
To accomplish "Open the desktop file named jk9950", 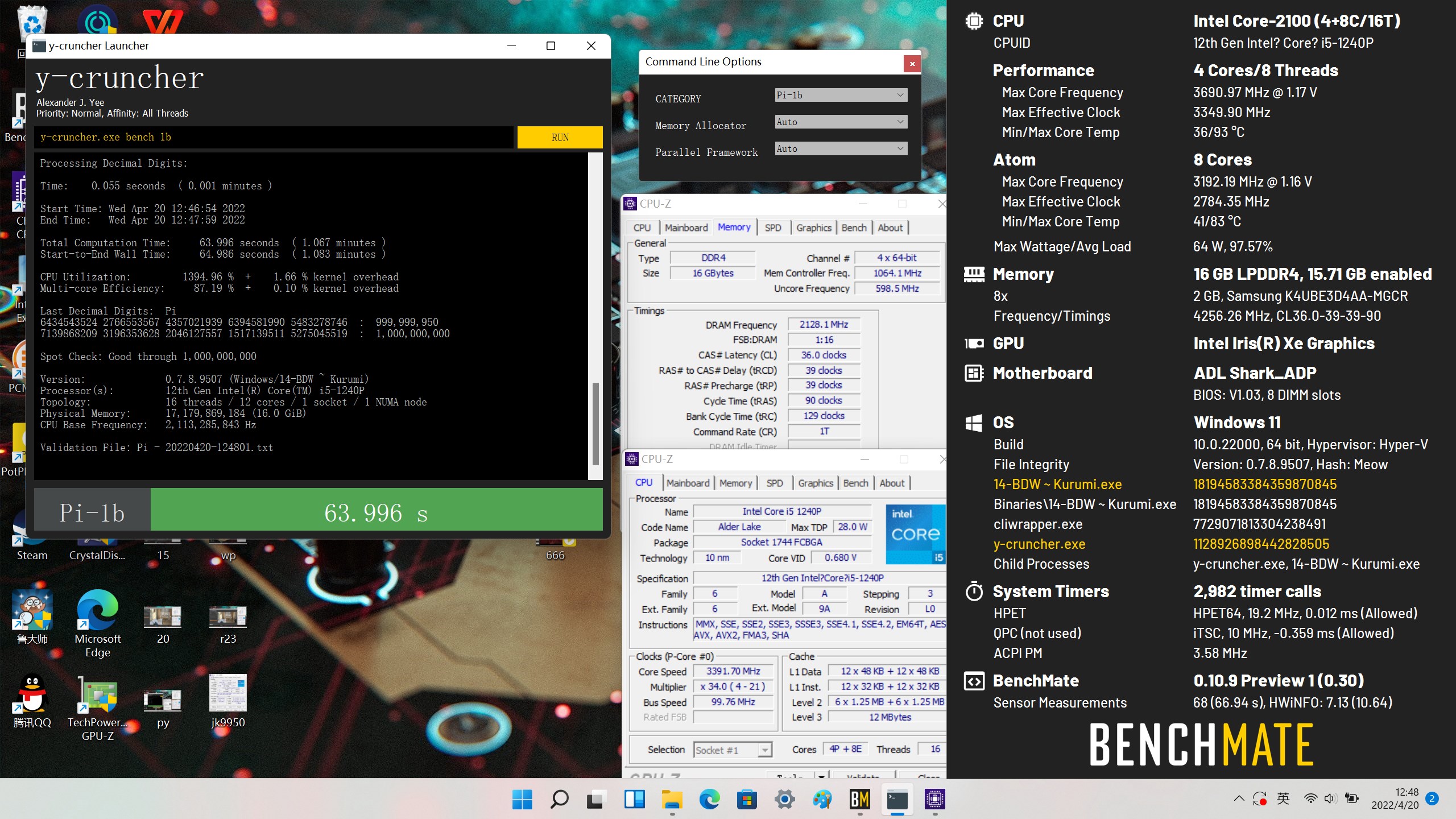I will click(x=227, y=701).
